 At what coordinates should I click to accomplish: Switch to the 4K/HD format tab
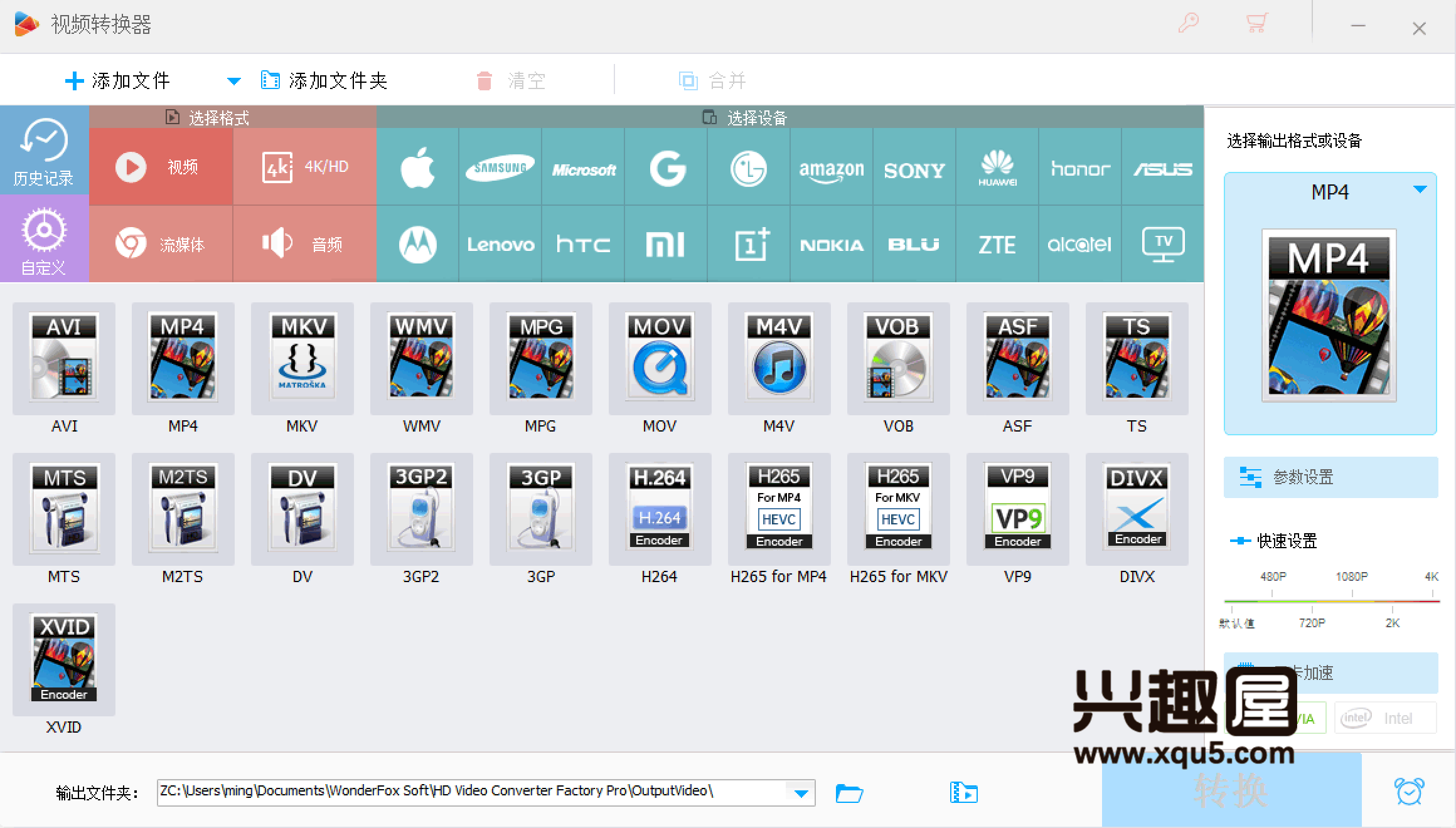coord(305,167)
